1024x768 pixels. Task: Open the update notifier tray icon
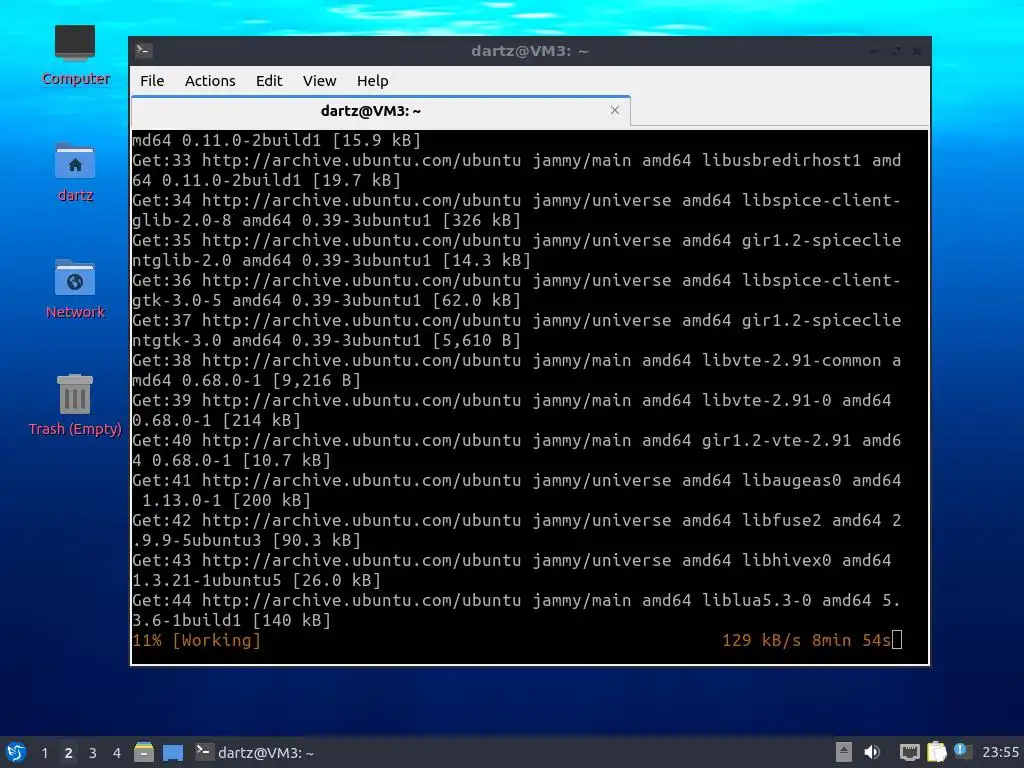click(x=962, y=751)
